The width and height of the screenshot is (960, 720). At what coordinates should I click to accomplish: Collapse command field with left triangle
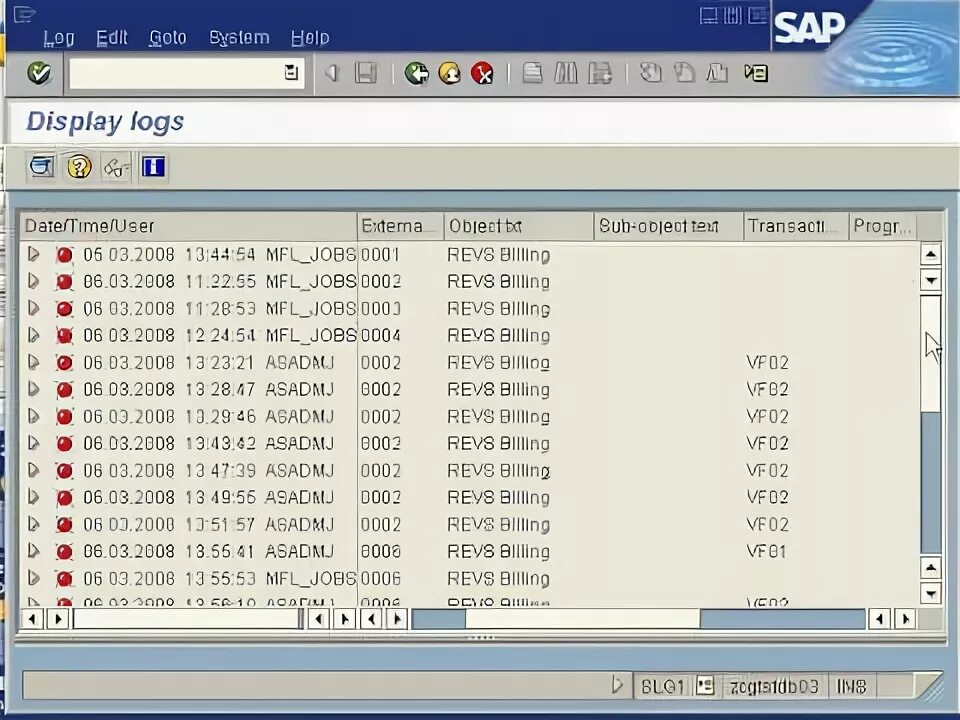pos(331,73)
